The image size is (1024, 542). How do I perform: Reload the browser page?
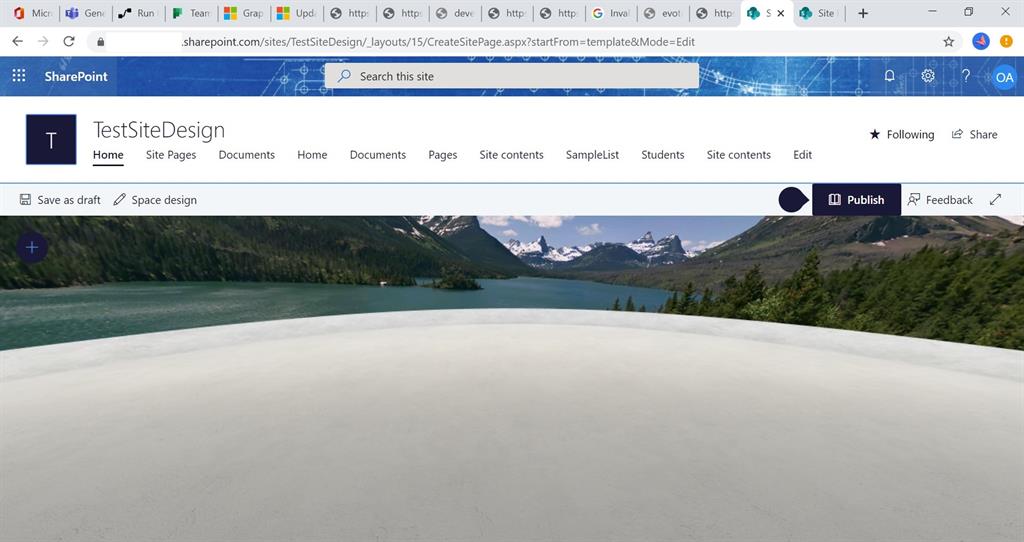(69, 41)
